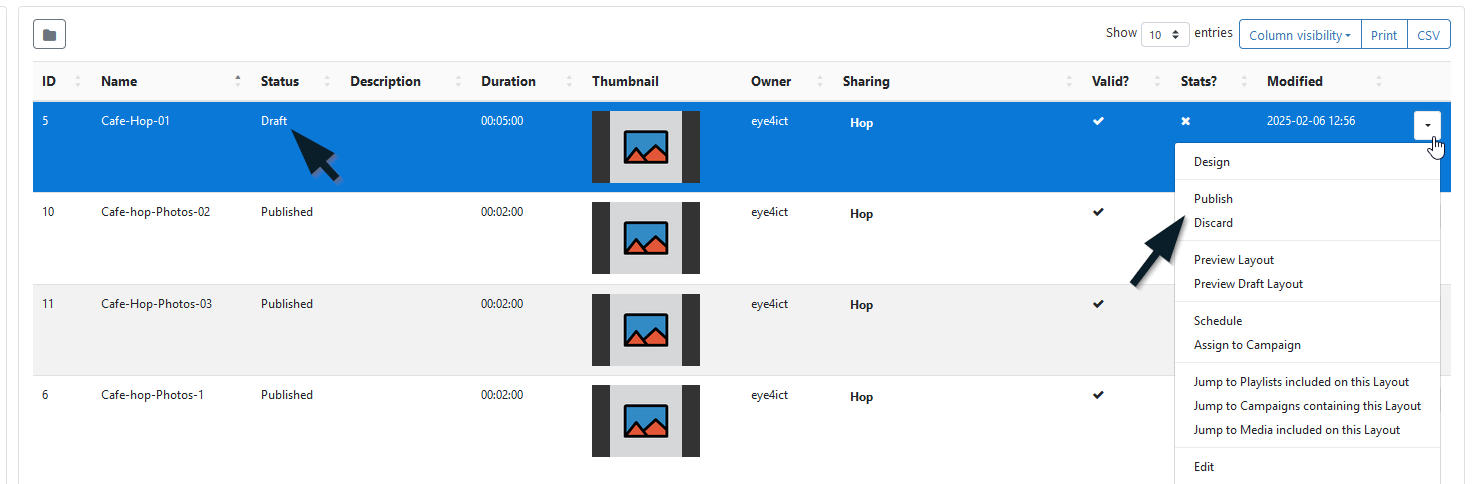Click valid checkmark in Cafe-hop-Photos-1 row
This screenshot has height=484, width=1479.
tap(1098, 395)
